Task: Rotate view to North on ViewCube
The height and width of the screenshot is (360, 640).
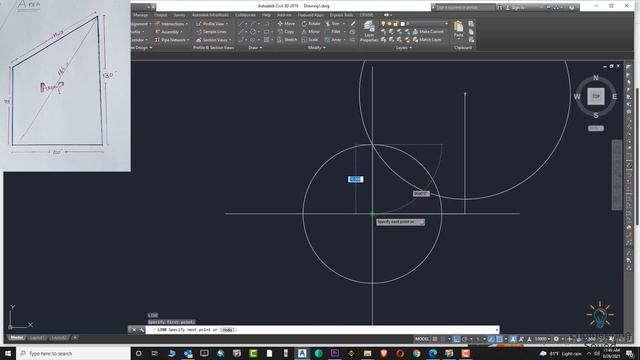Action: tap(596, 78)
